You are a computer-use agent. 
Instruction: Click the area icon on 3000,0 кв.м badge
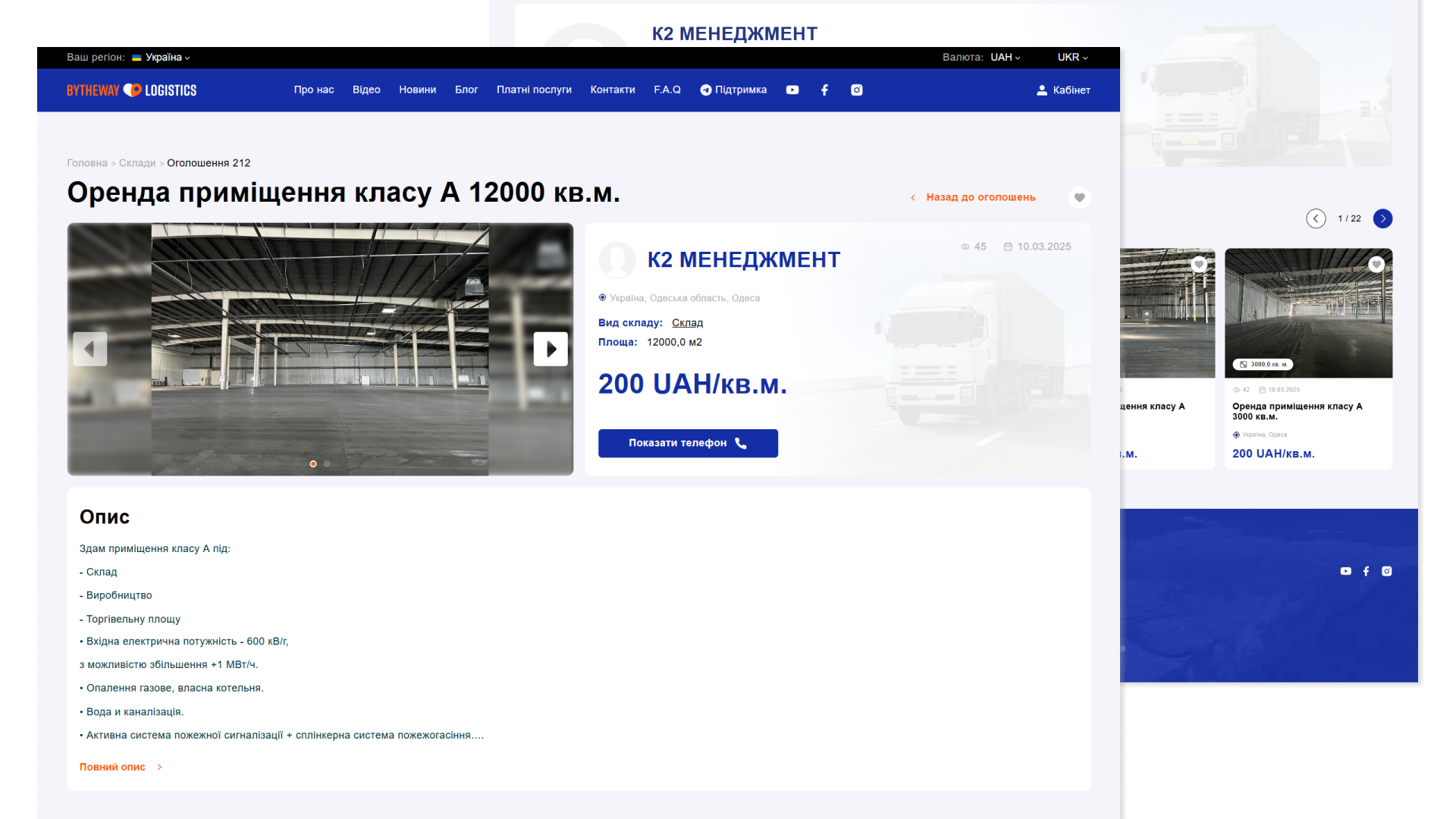(x=1243, y=365)
